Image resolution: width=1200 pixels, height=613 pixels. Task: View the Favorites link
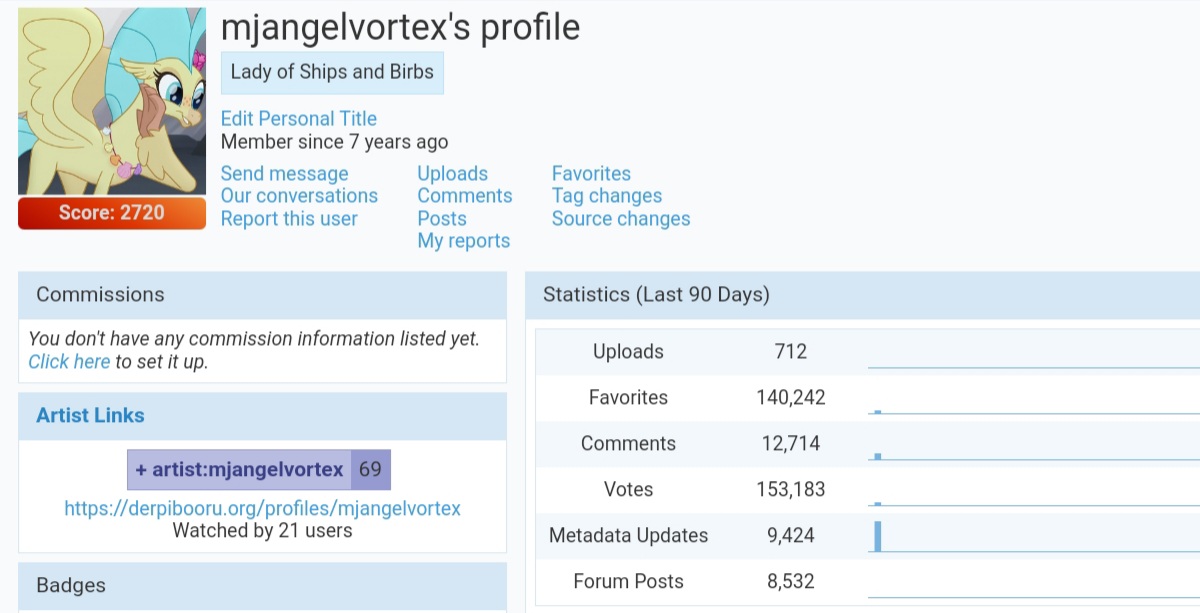coord(591,174)
